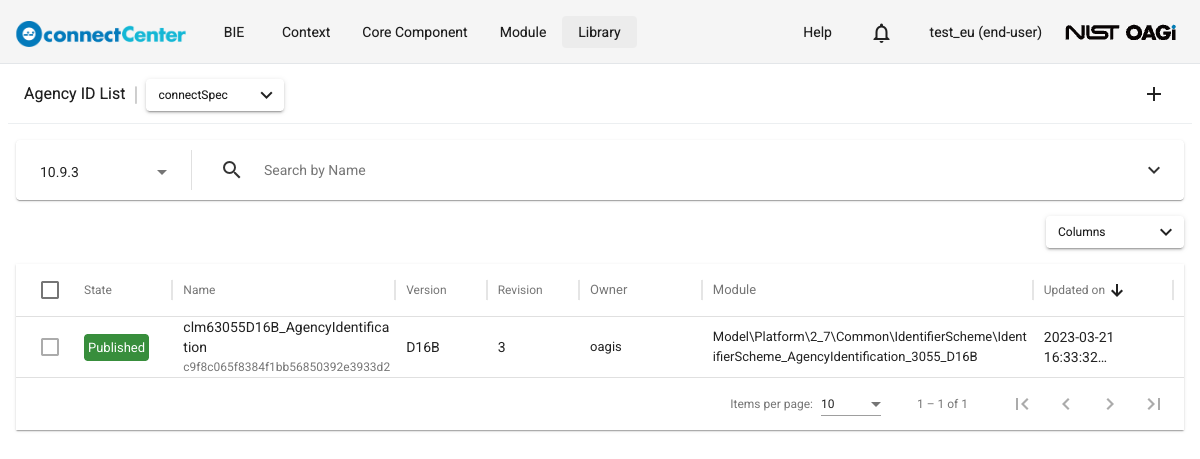Click the Revision column header
1200x459 pixels.
(x=520, y=290)
